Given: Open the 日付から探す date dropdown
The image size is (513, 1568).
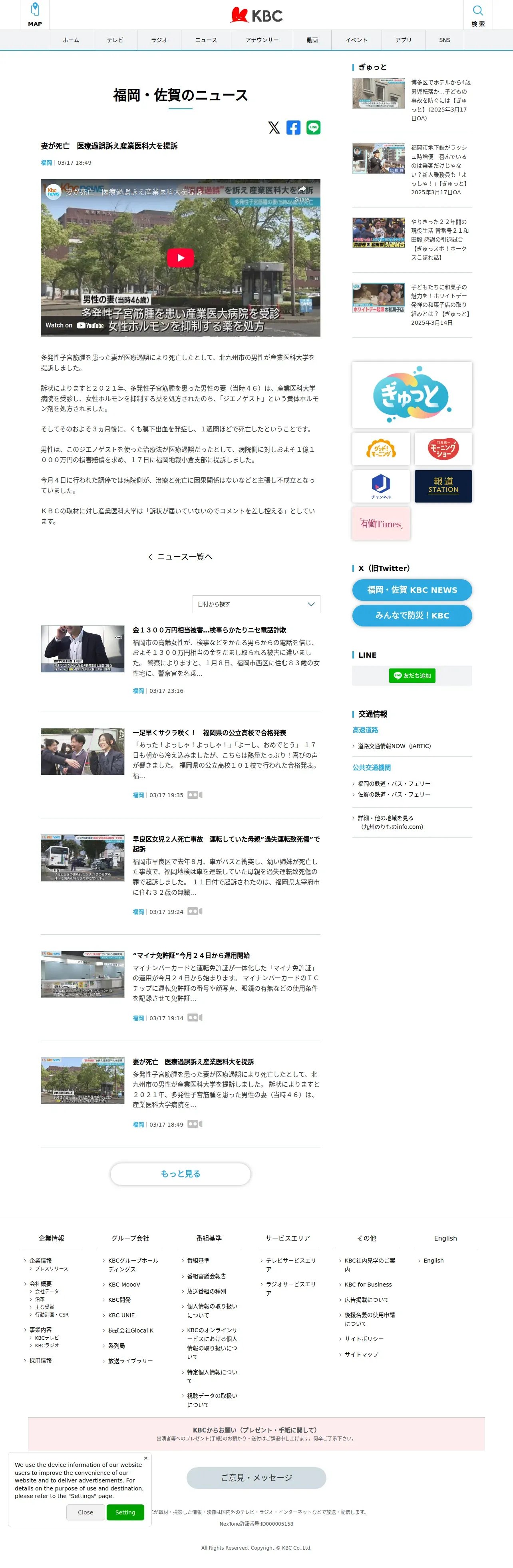Looking at the screenshot, I should coord(256,604).
